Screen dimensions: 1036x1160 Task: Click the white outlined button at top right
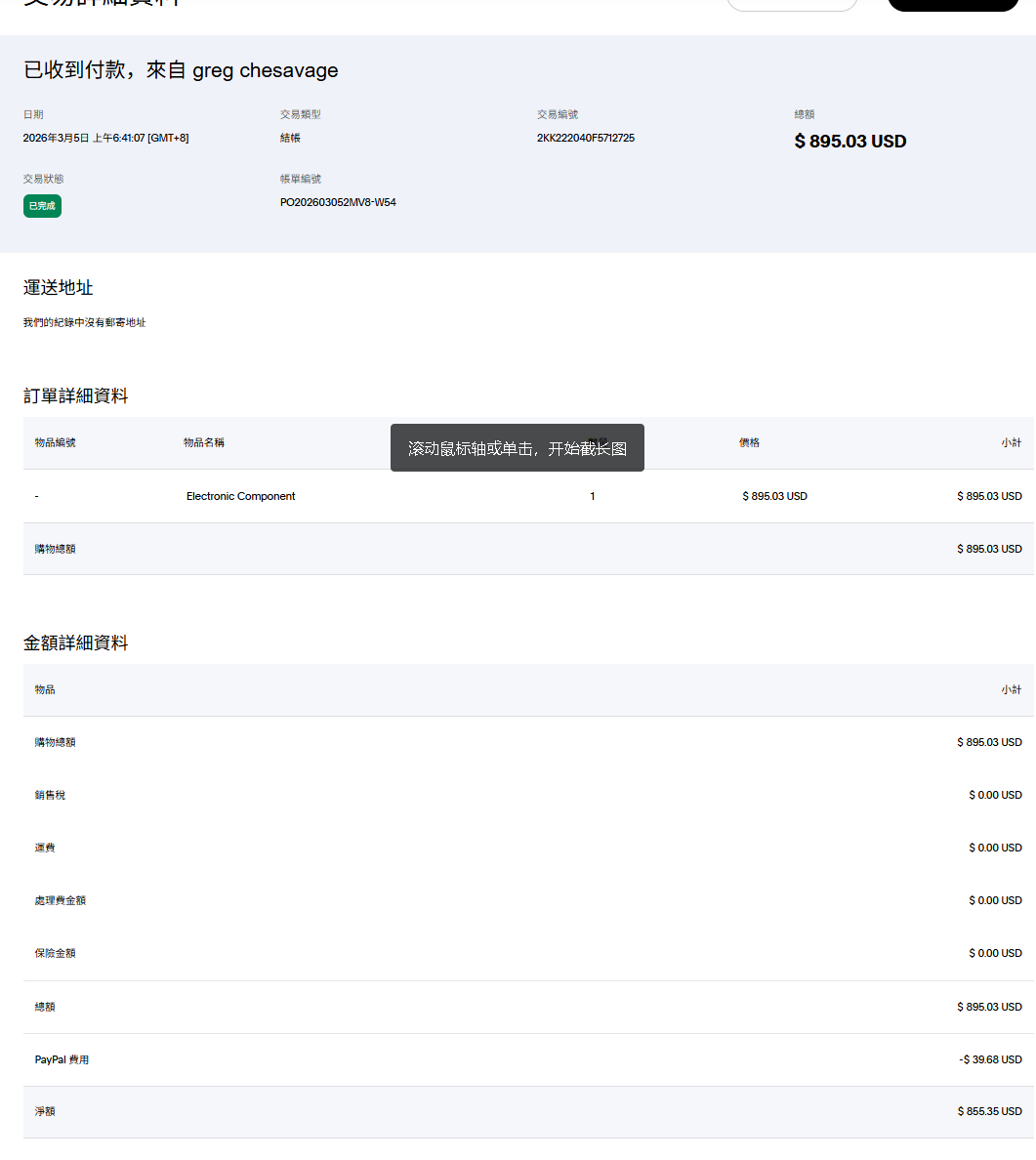coord(792,4)
